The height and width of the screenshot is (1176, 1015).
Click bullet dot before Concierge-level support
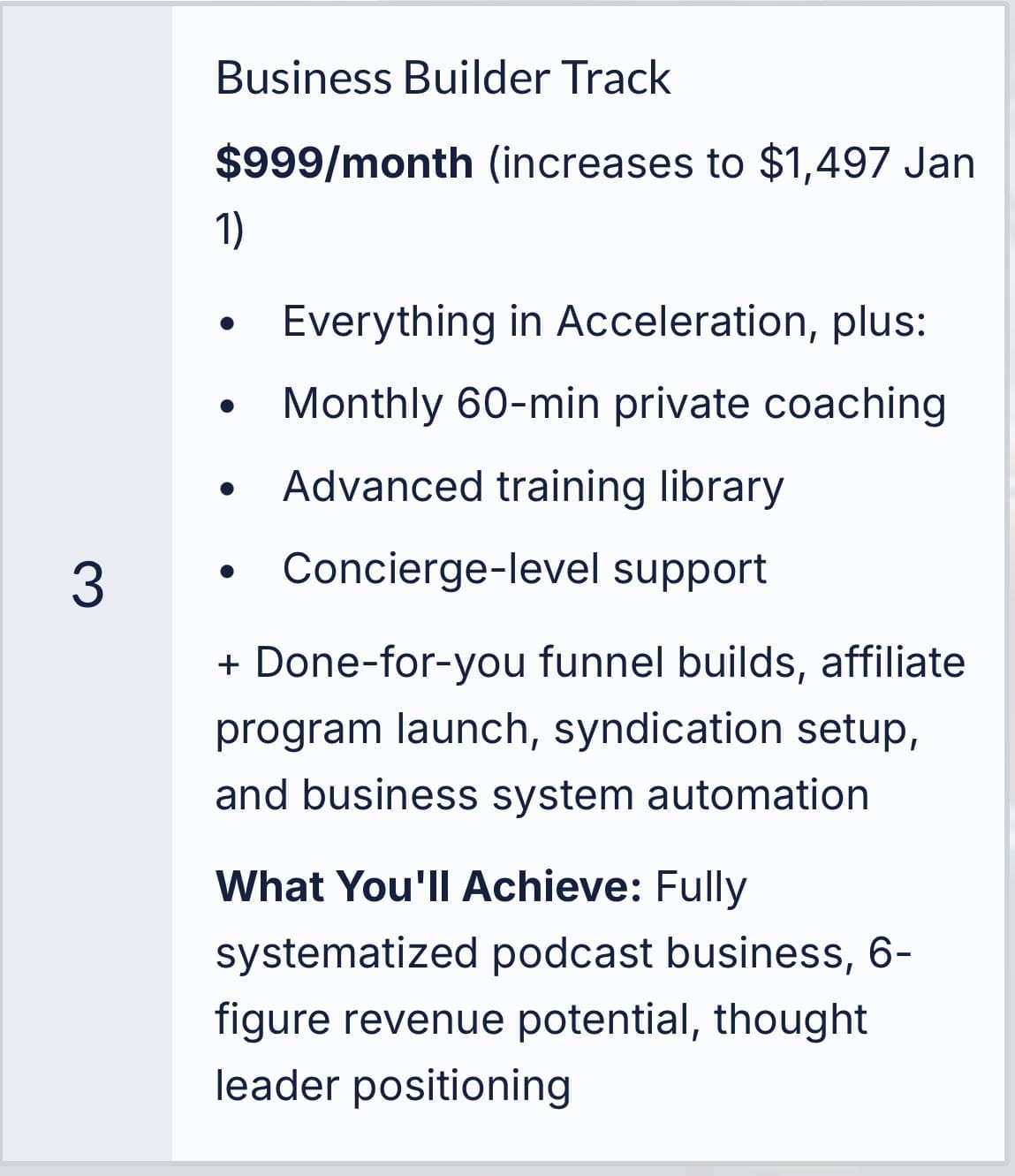229,572
